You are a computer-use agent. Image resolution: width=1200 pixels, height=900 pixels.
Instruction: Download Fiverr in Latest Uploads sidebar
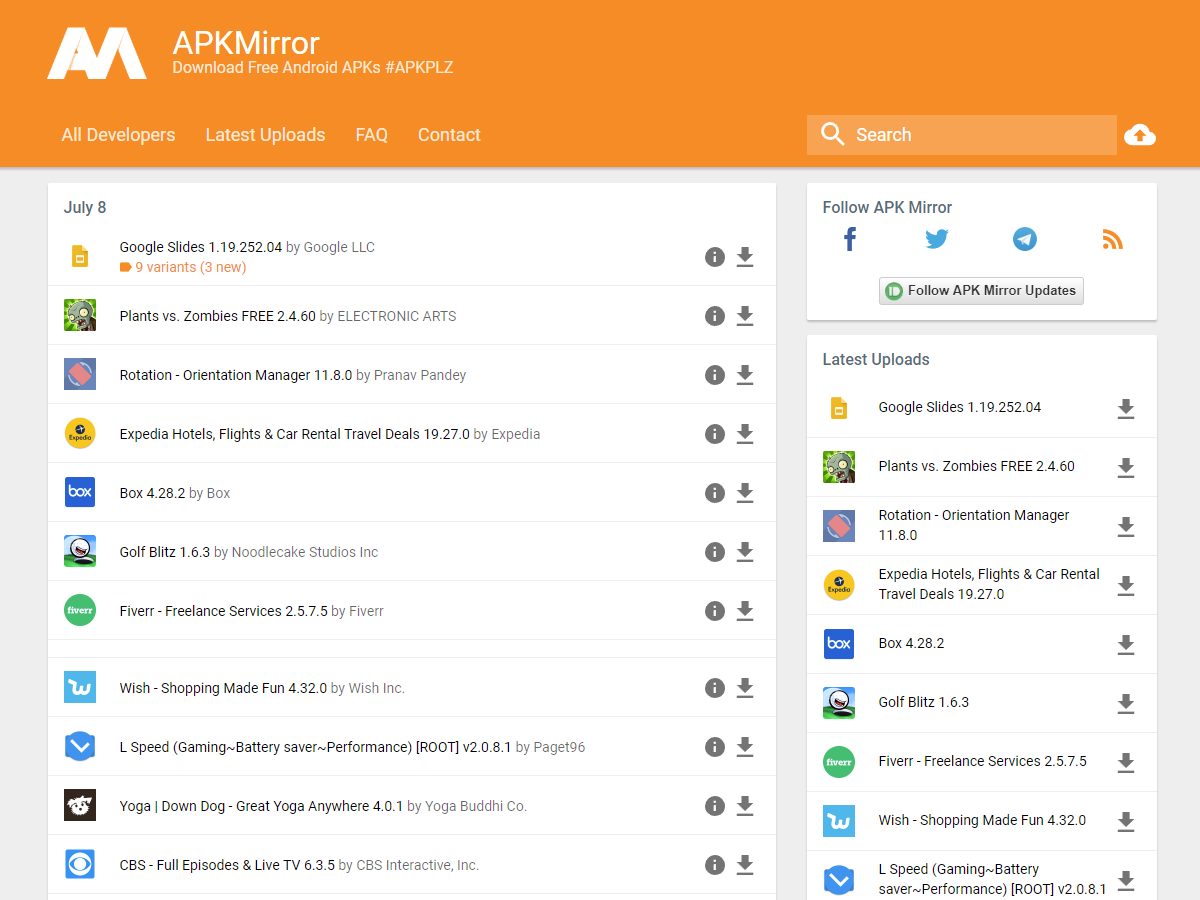coord(1126,763)
